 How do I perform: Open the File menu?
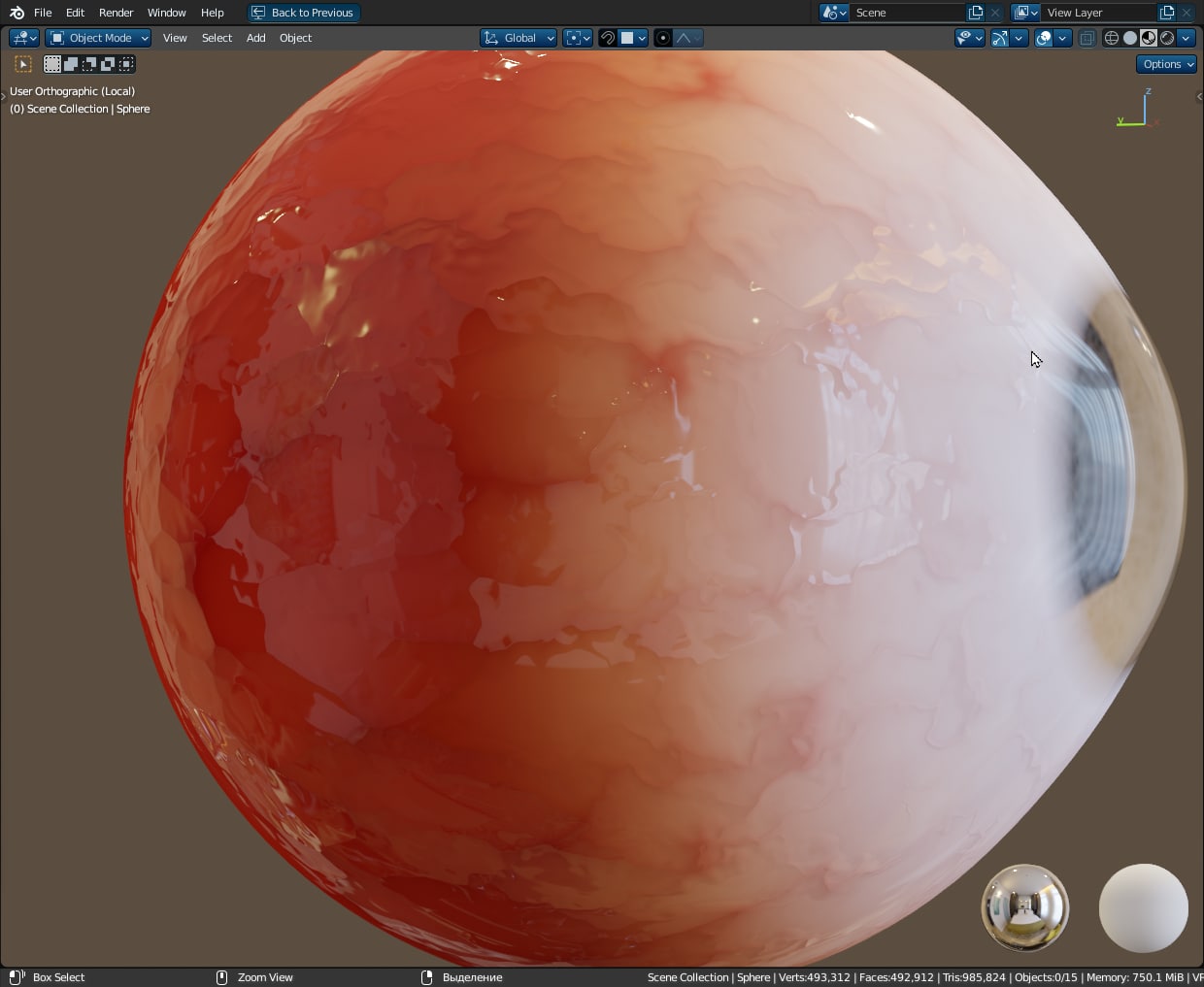pos(43,13)
